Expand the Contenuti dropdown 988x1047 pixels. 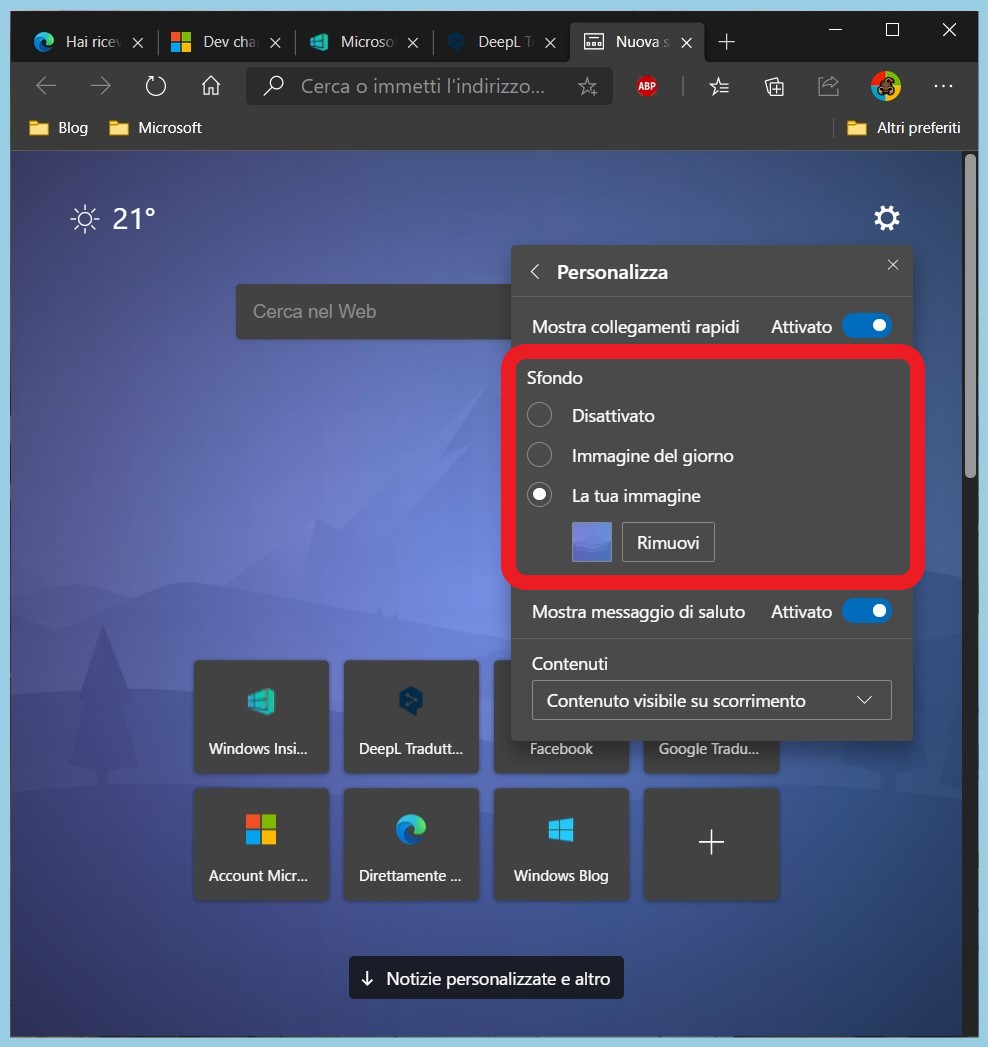pos(712,700)
